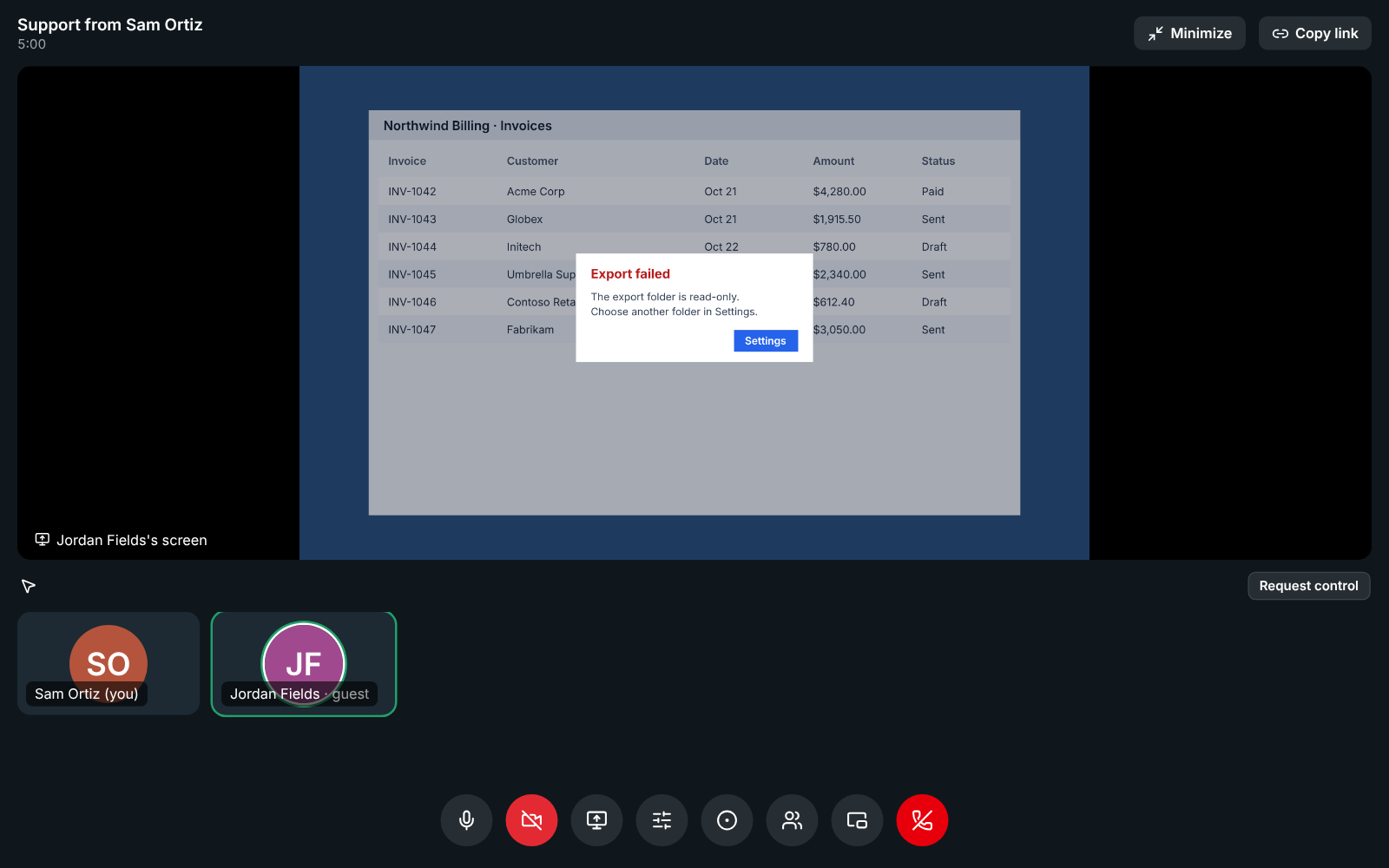1389x868 pixels.
Task: Show the participants list
Action: (792, 820)
